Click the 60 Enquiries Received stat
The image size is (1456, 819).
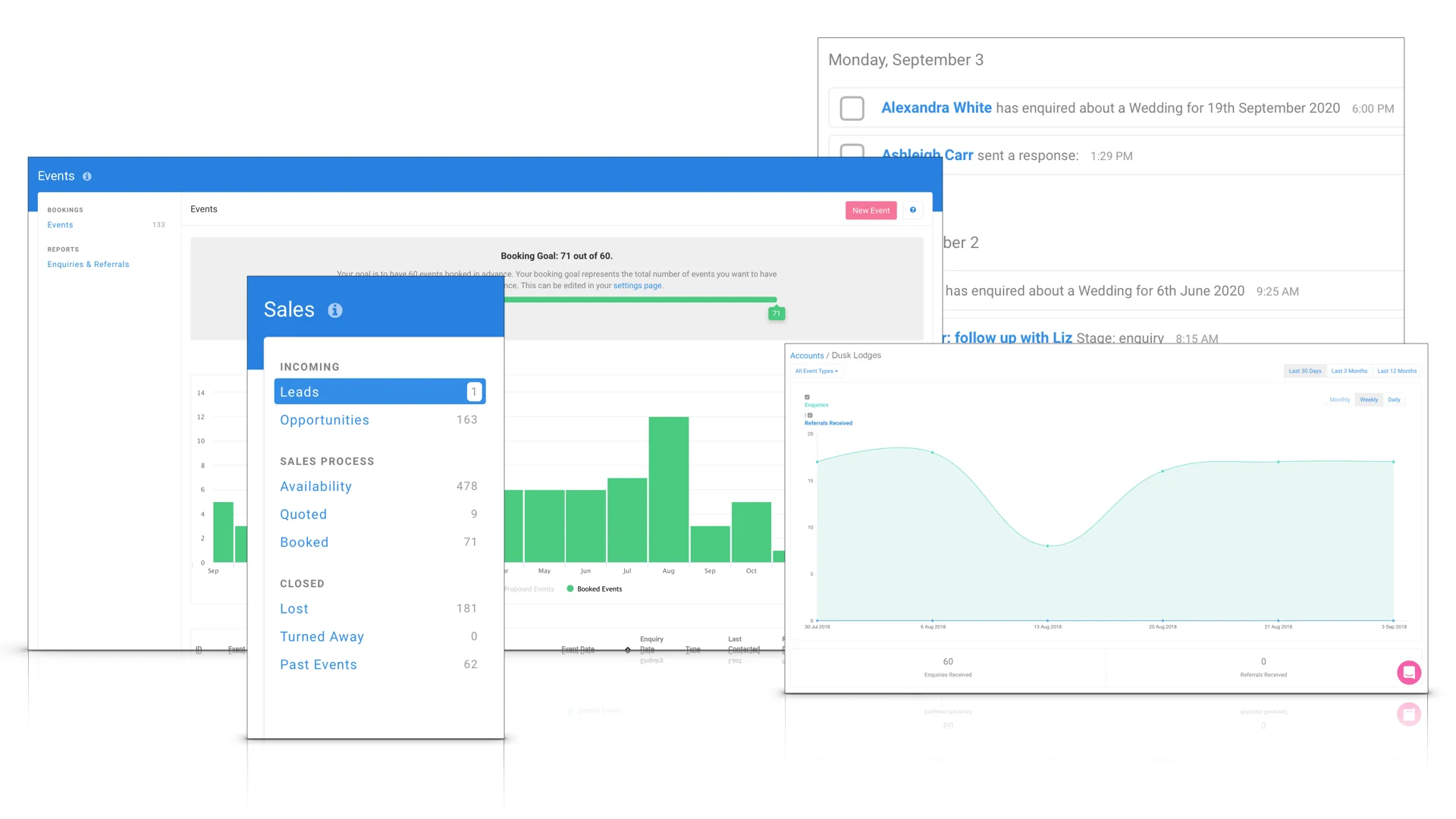tap(948, 667)
